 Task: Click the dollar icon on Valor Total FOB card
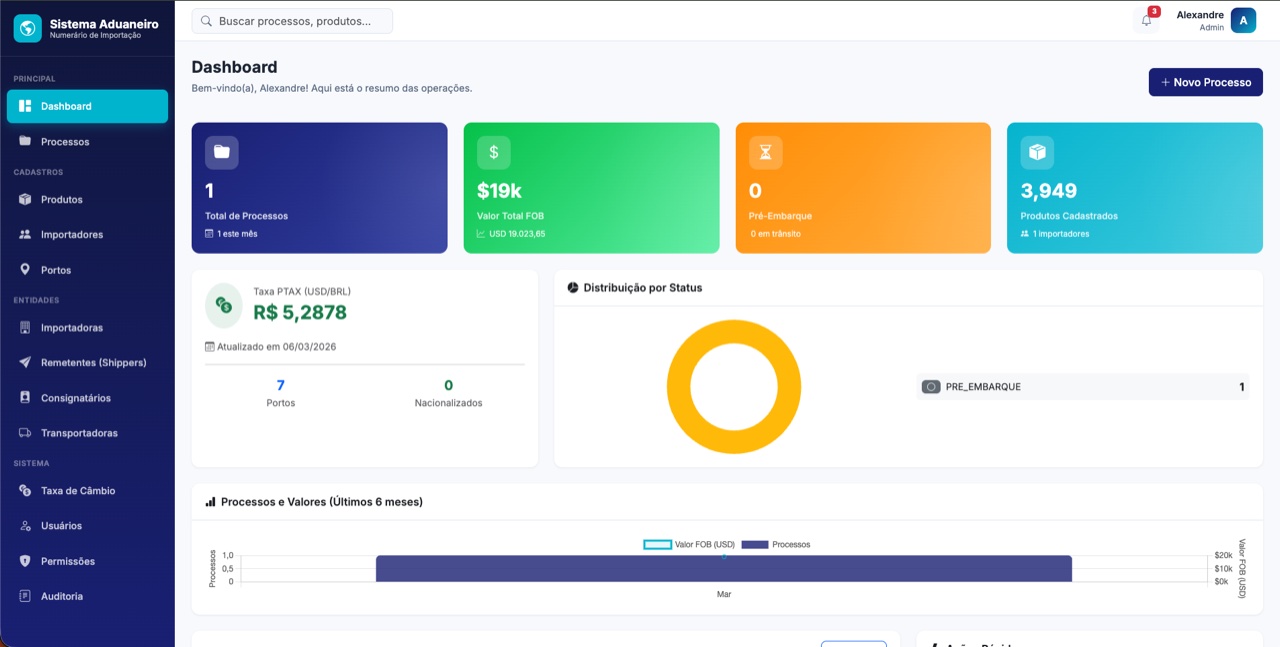[494, 152]
